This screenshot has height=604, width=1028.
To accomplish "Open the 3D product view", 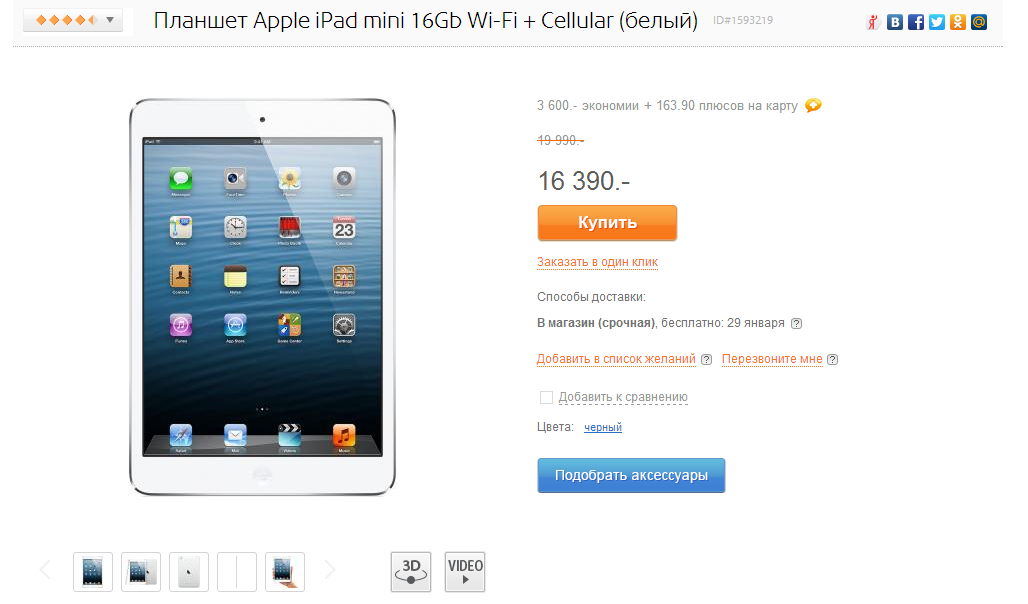I will pos(411,572).
